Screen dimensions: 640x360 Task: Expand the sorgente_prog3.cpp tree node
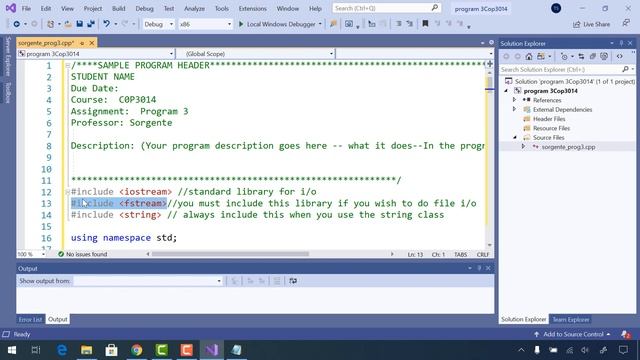click(x=523, y=147)
